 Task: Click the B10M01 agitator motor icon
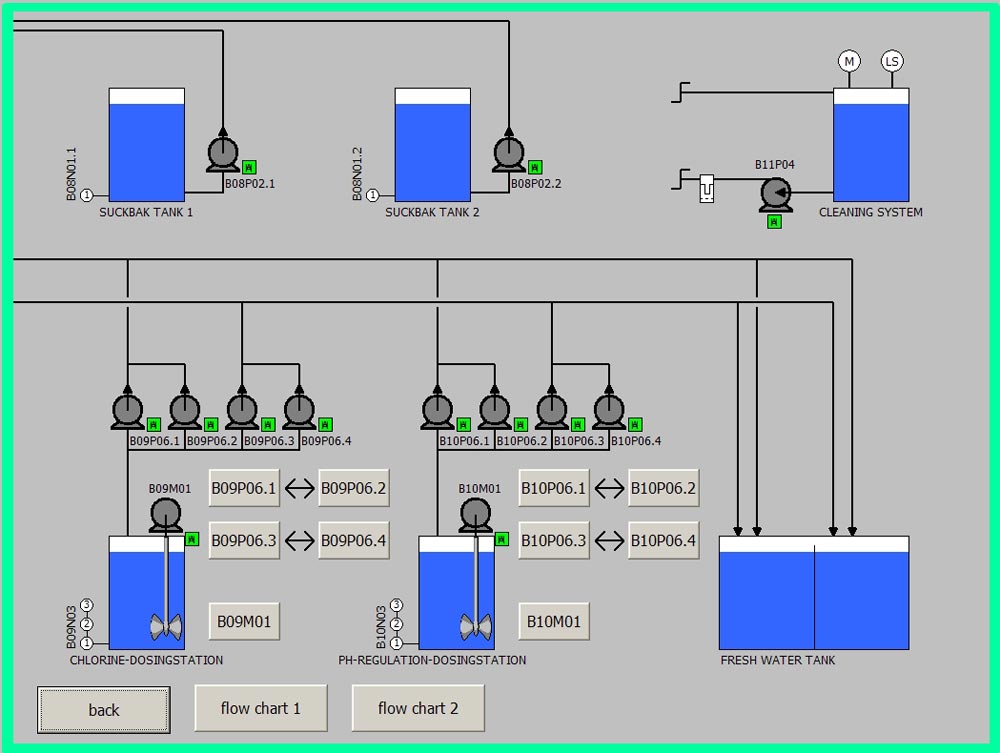pyautogui.click(x=476, y=515)
